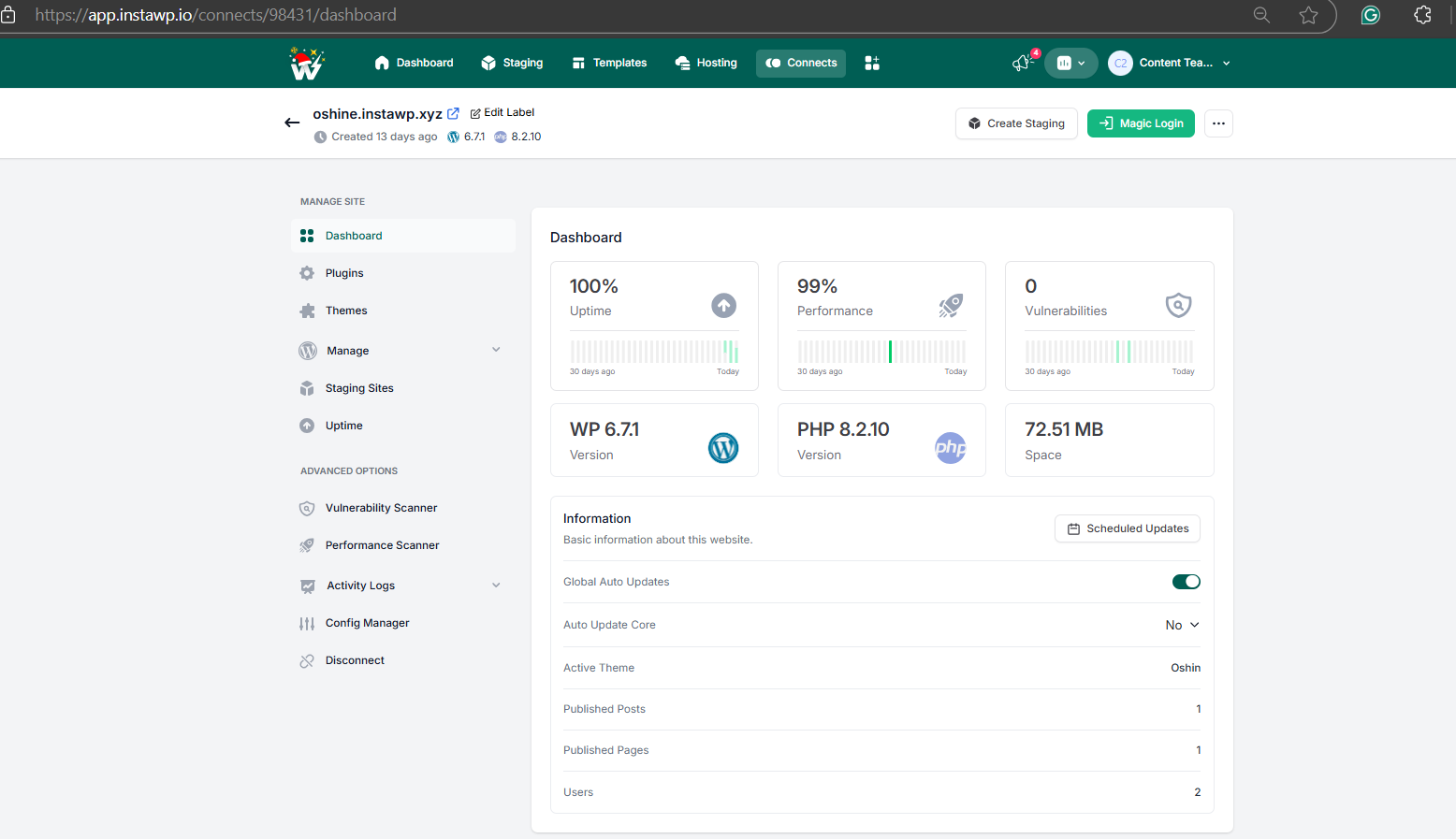Image resolution: width=1456 pixels, height=839 pixels.
Task: Click the Uptime 30-day history bar chart
Action: (654, 352)
